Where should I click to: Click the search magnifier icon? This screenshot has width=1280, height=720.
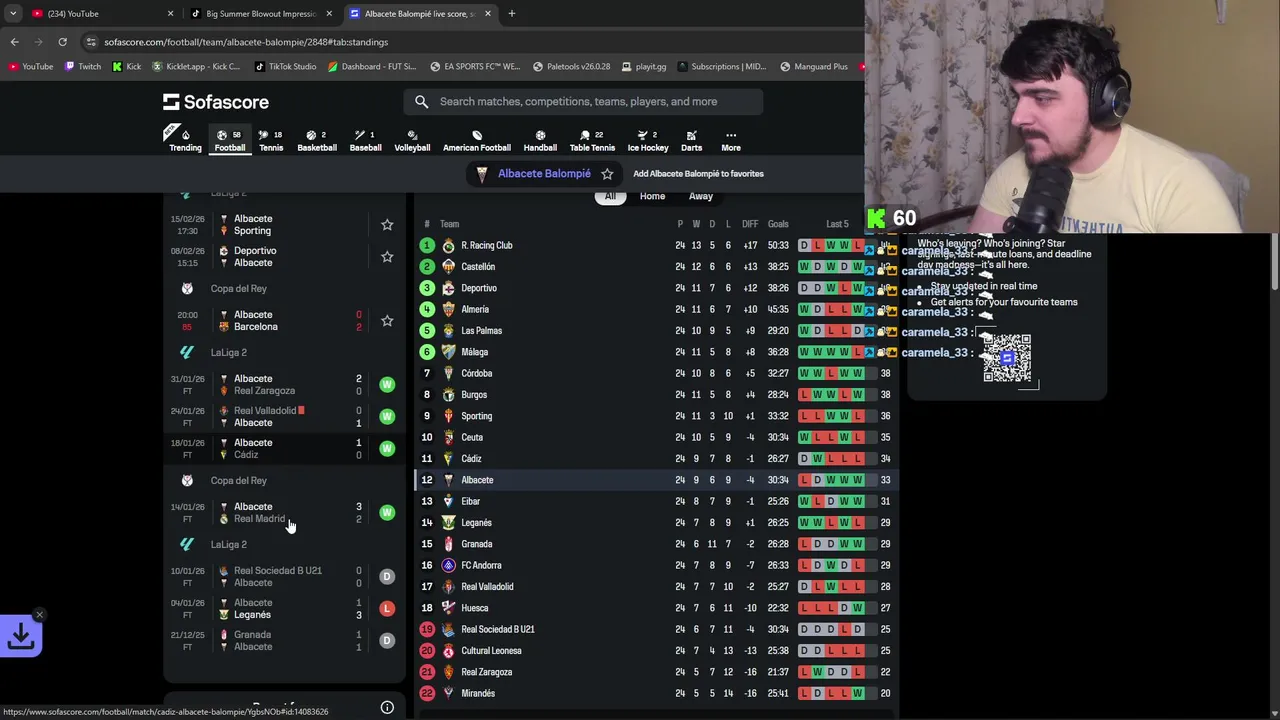tap(422, 101)
